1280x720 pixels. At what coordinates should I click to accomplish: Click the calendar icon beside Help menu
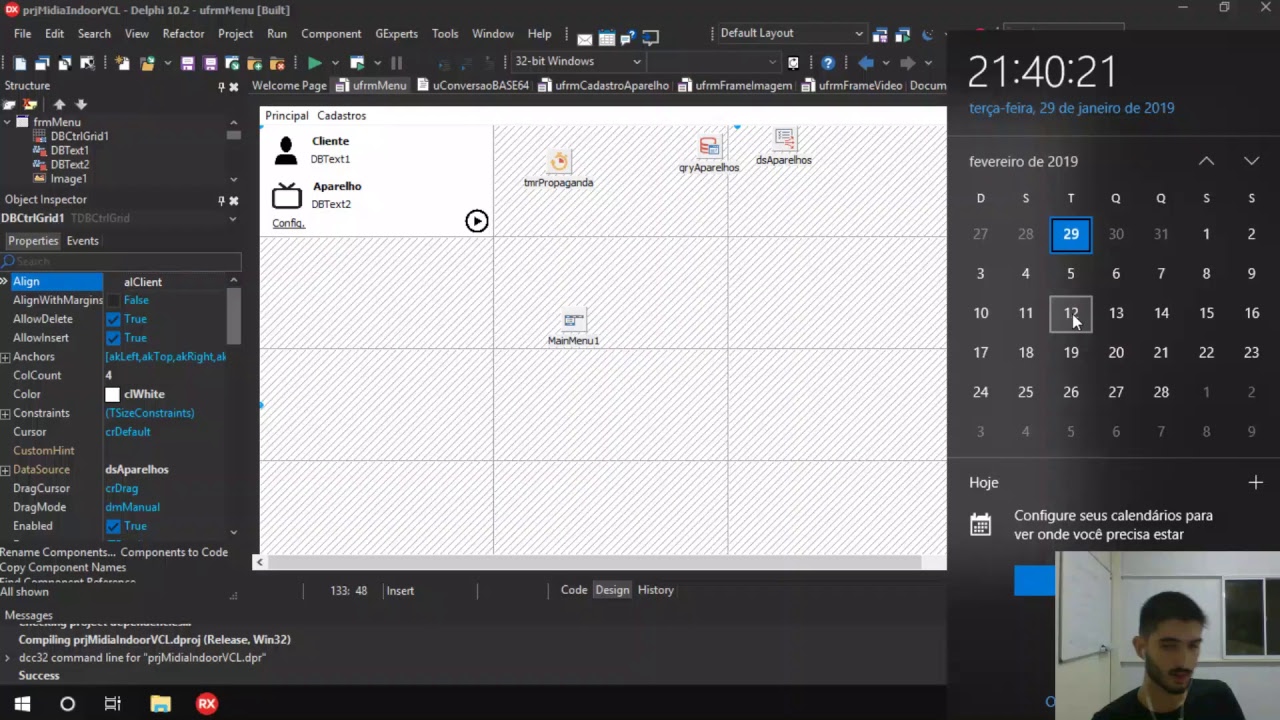click(606, 38)
